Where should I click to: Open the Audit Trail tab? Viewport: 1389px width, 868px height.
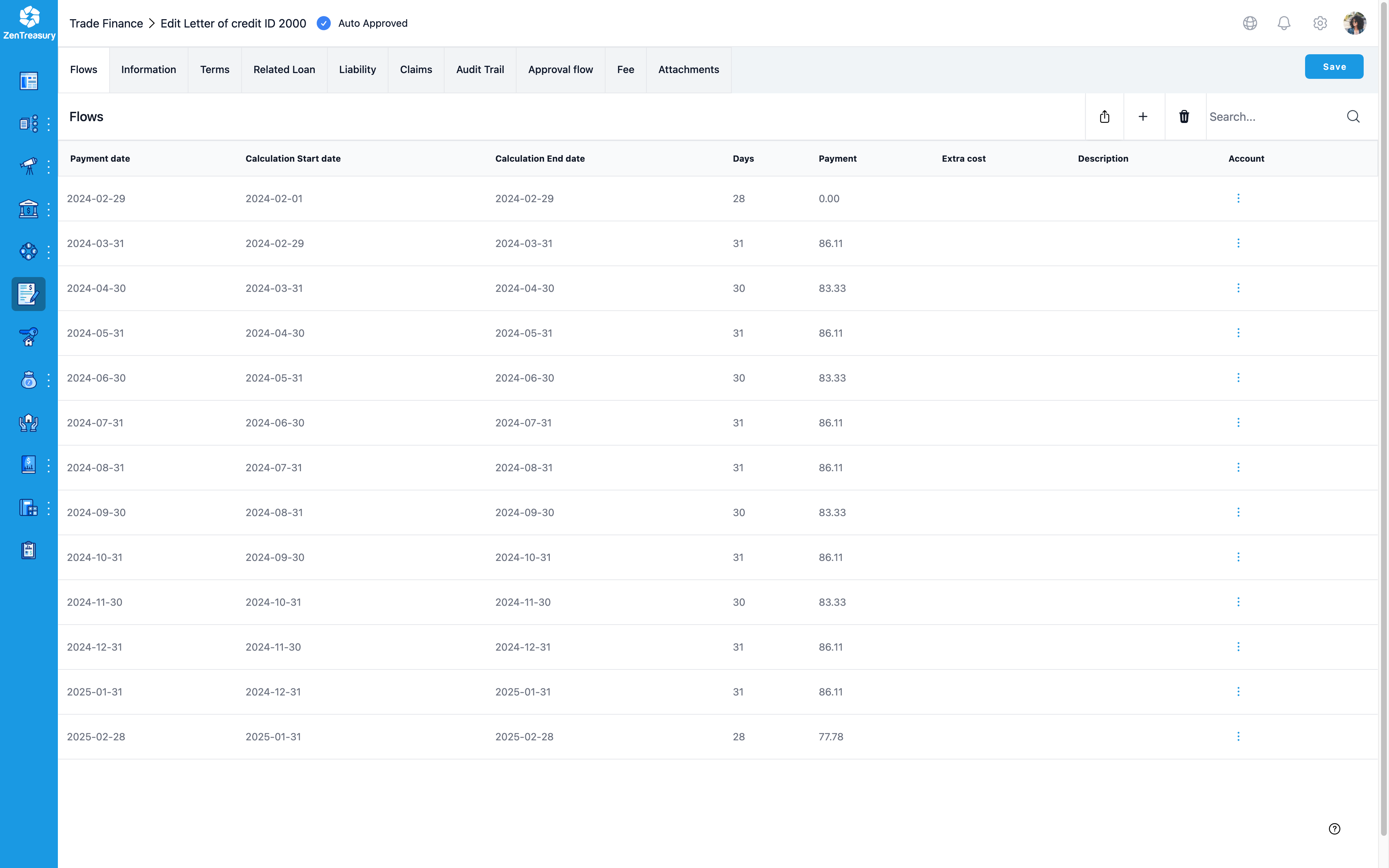click(x=480, y=69)
